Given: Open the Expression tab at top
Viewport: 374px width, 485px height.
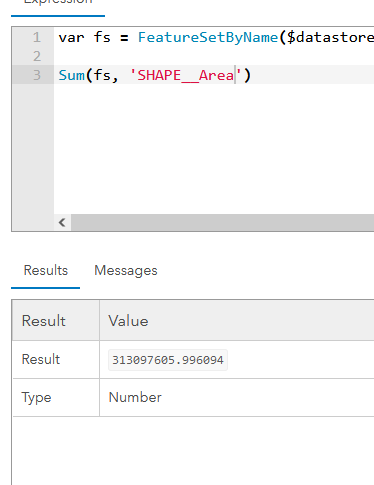Looking at the screenshot, I should (x=58, y=3).
